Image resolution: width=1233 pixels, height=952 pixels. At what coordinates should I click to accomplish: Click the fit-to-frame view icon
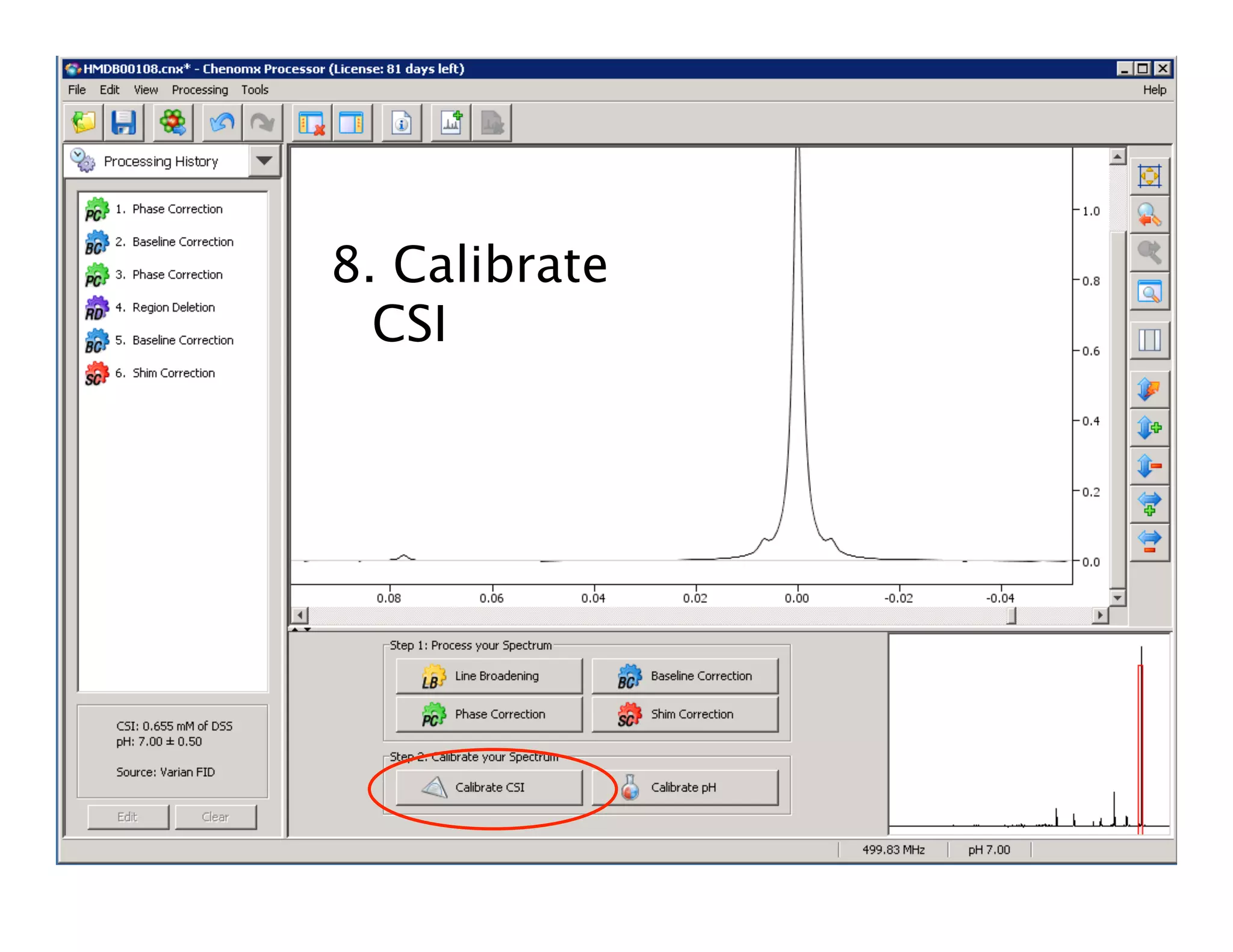pyautogui.click(x=1149, y=176)
